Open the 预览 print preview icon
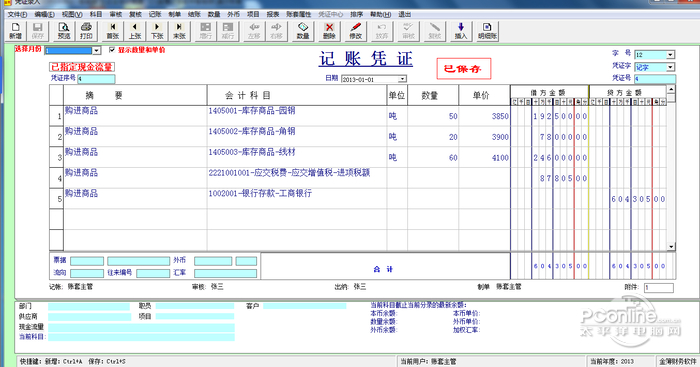The height and width of the screenshot is (367, 700). click(x=64, y=31)
